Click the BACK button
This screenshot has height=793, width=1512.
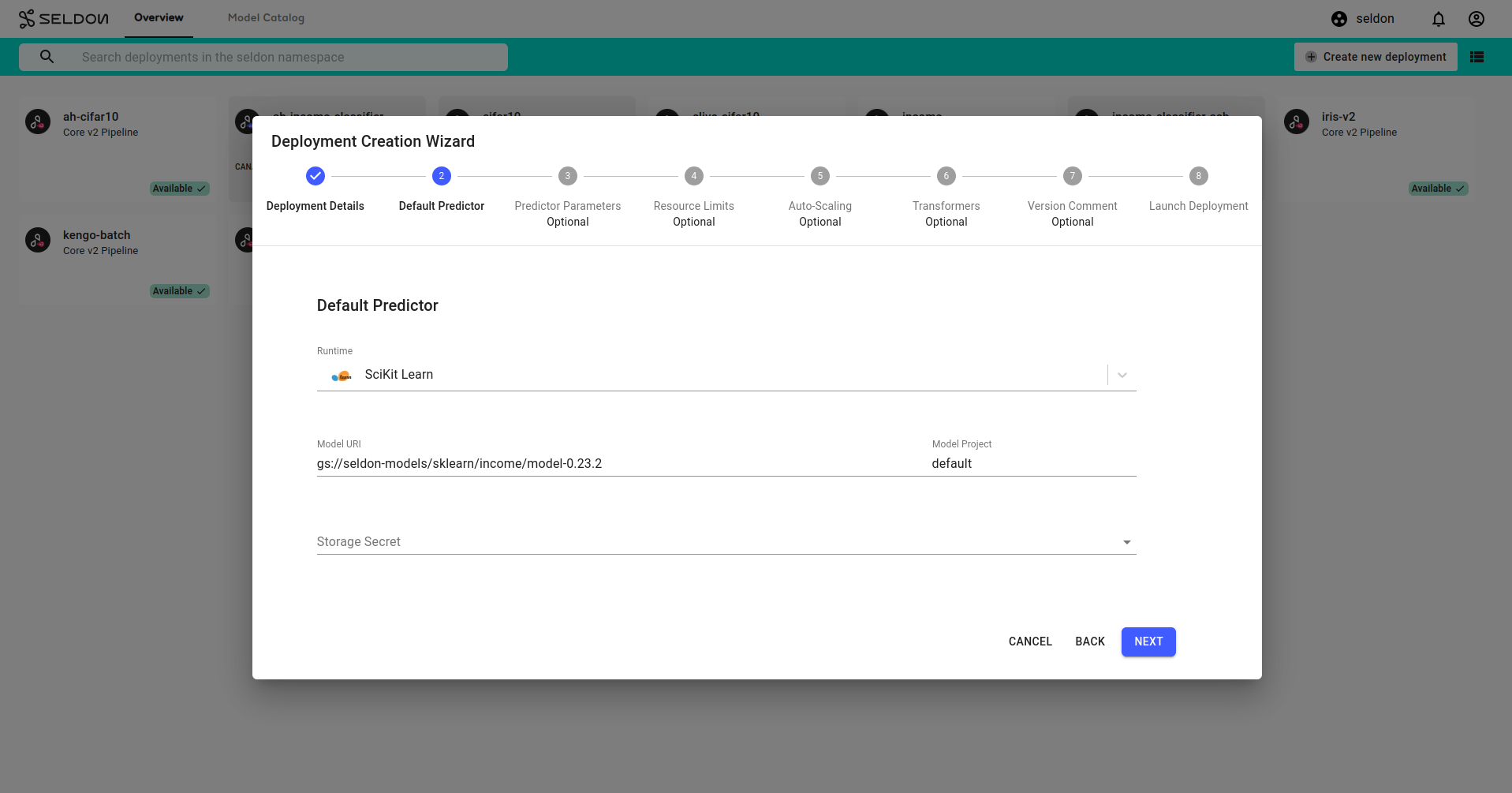(1090, 642)
